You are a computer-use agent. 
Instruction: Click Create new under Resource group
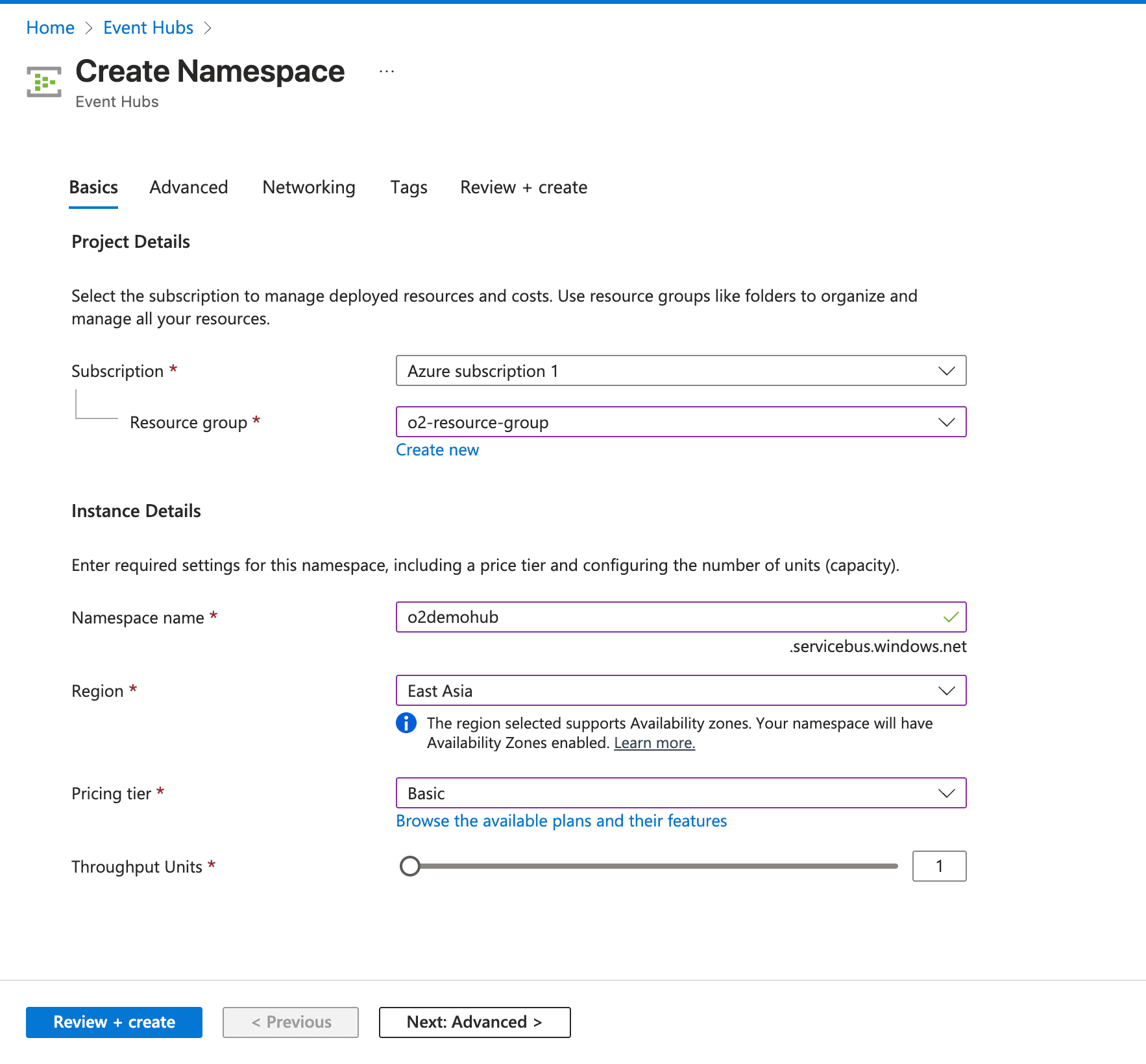tap(437, 450)
